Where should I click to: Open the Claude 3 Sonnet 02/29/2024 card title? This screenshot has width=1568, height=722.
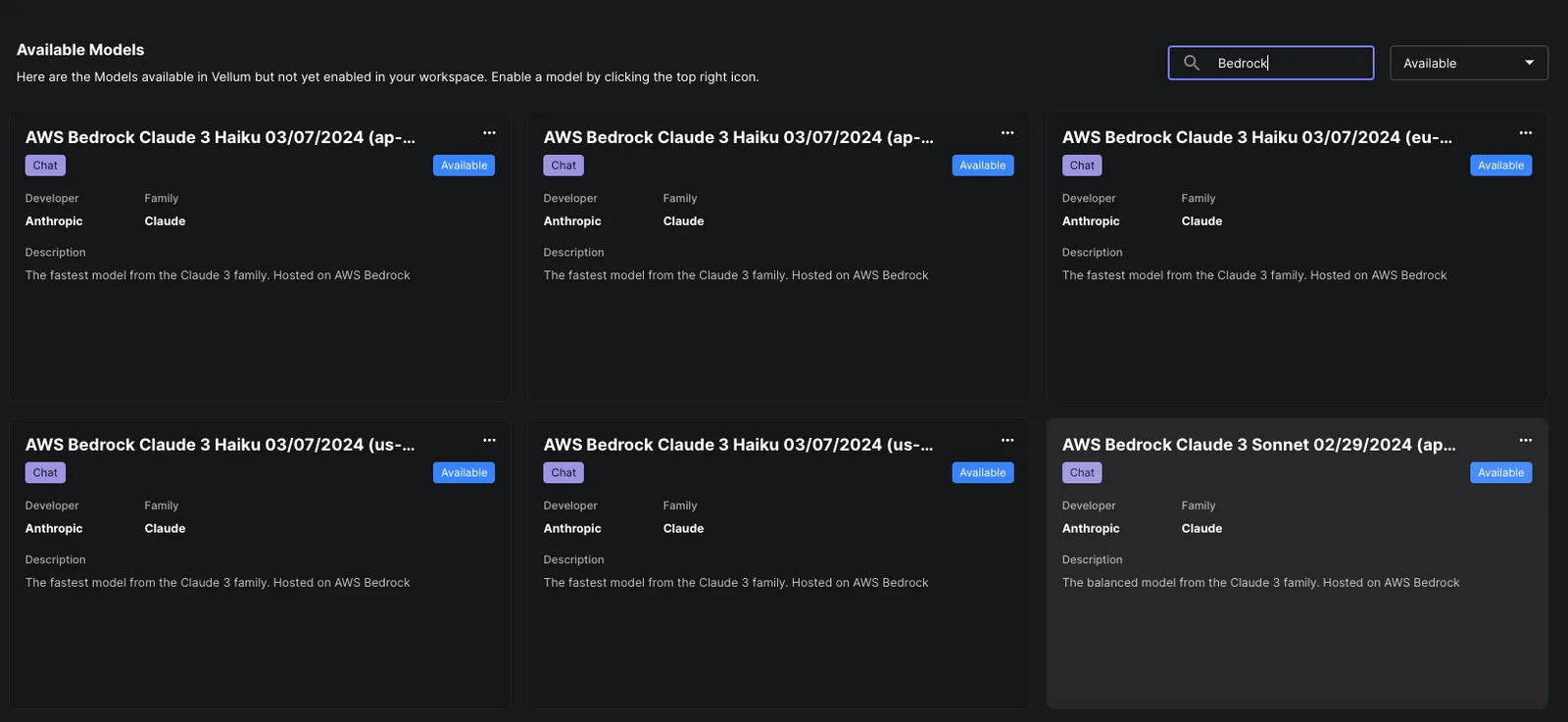1259,445
